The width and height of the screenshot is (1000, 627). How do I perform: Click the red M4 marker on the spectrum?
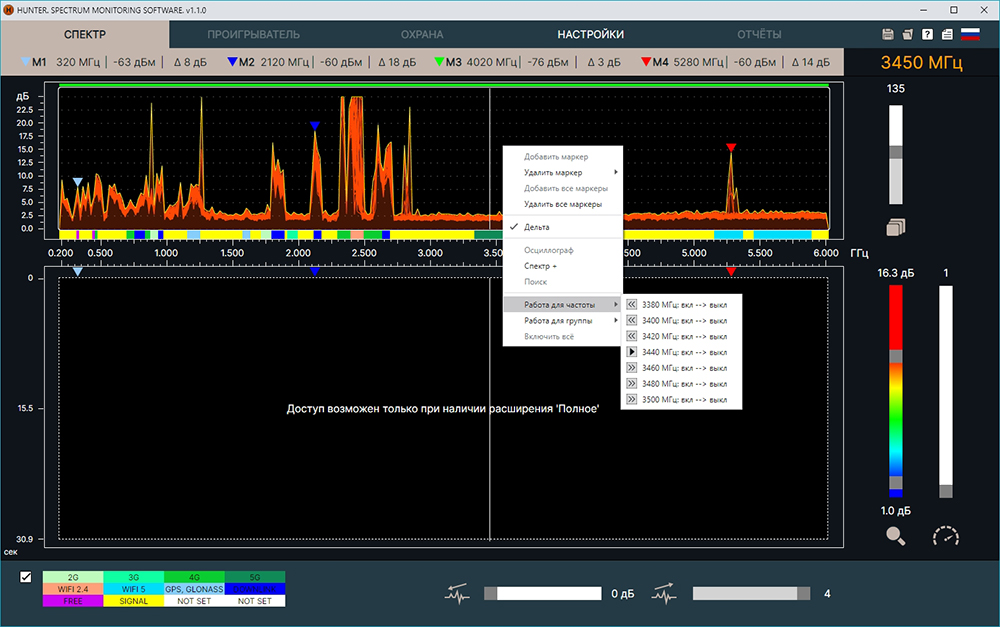[731, 148]
